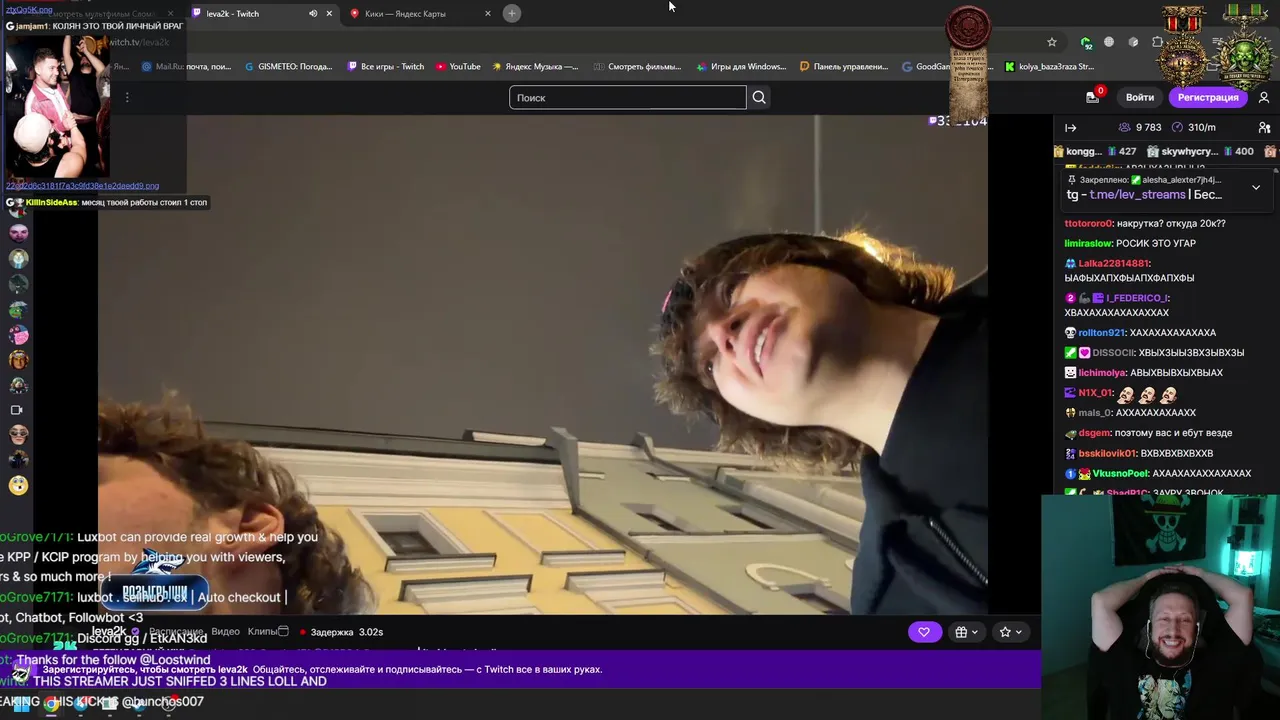Open the Игры для Windows bookmark

(x=740, y=67)
